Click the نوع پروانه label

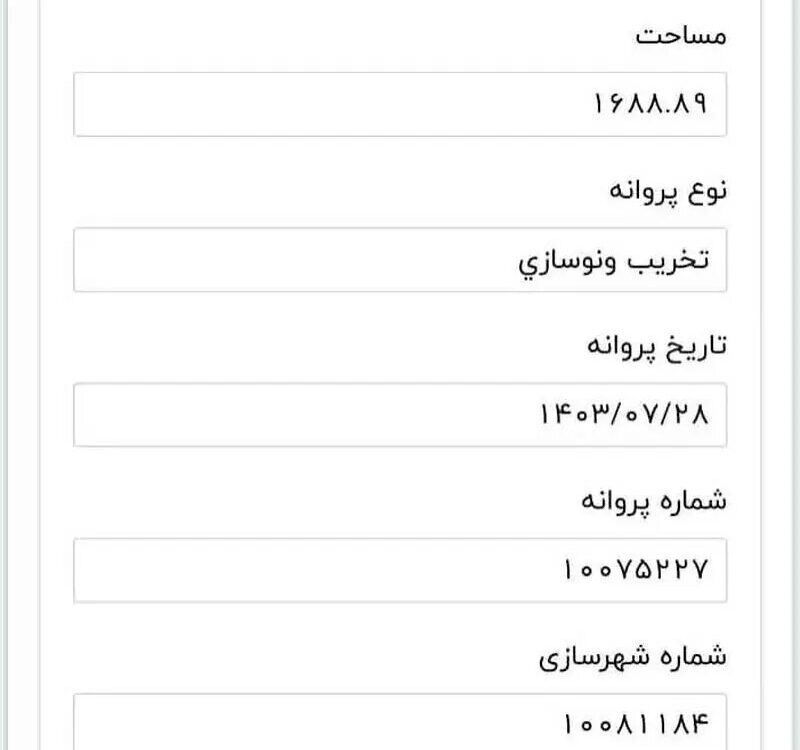click(668, 191)
